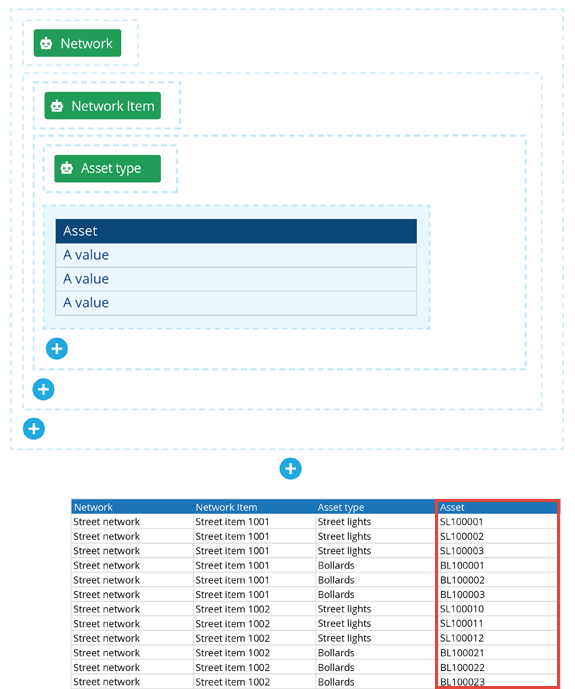
Task: Select the dark blue Asset table header
Action: pyautogui.click(x=236, y=231)
